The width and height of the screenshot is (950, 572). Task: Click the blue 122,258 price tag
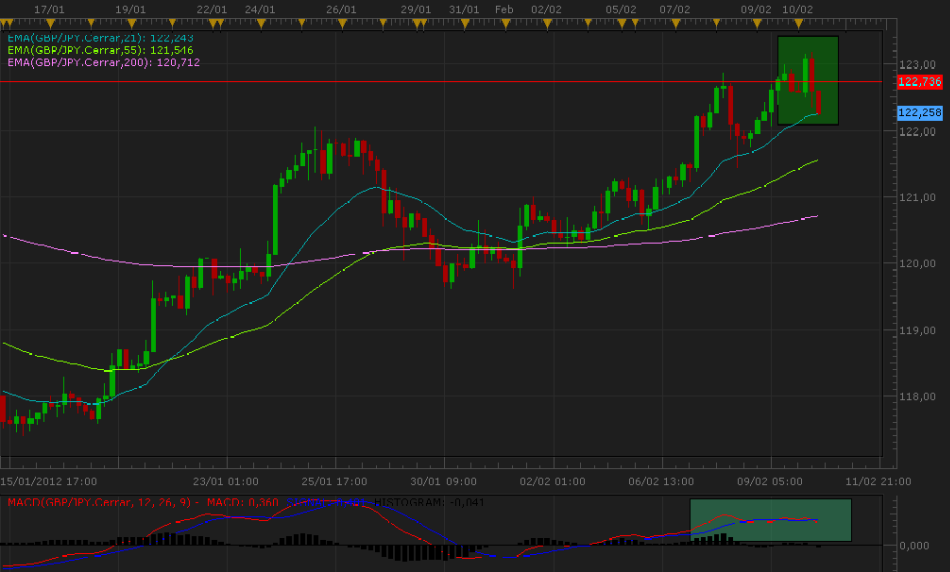(x=919, y=113)
